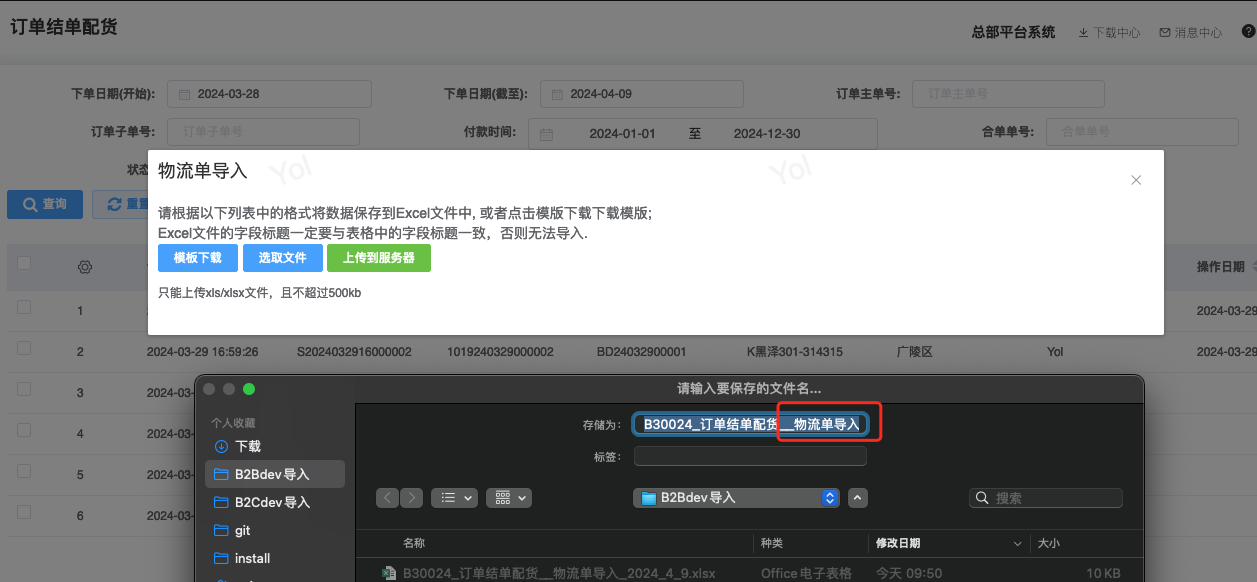Viewport: 1257px width, 582px height.
Task: Open the 下载中心 download center link
Action: point(1109,32)
